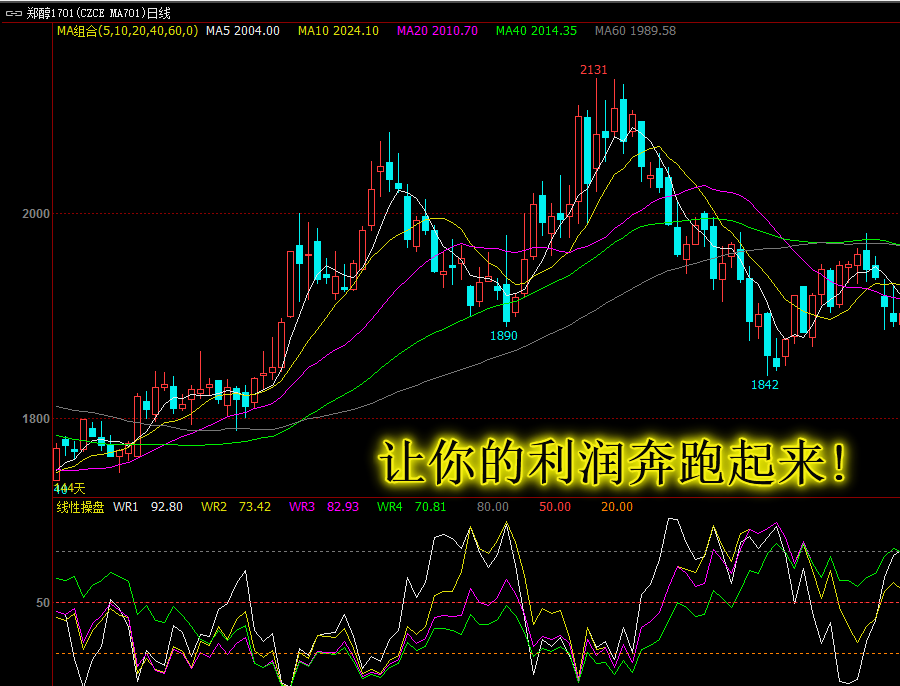Select the yellow WR2 73.42 label

coord(236,507)
